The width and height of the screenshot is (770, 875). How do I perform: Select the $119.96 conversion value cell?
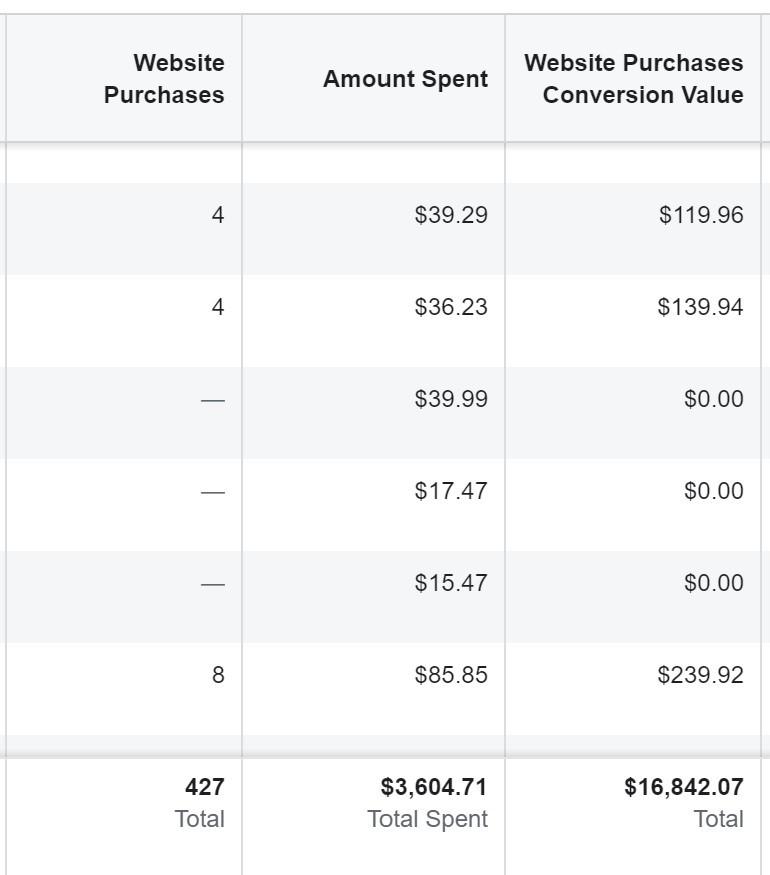[x=701, y=215]
